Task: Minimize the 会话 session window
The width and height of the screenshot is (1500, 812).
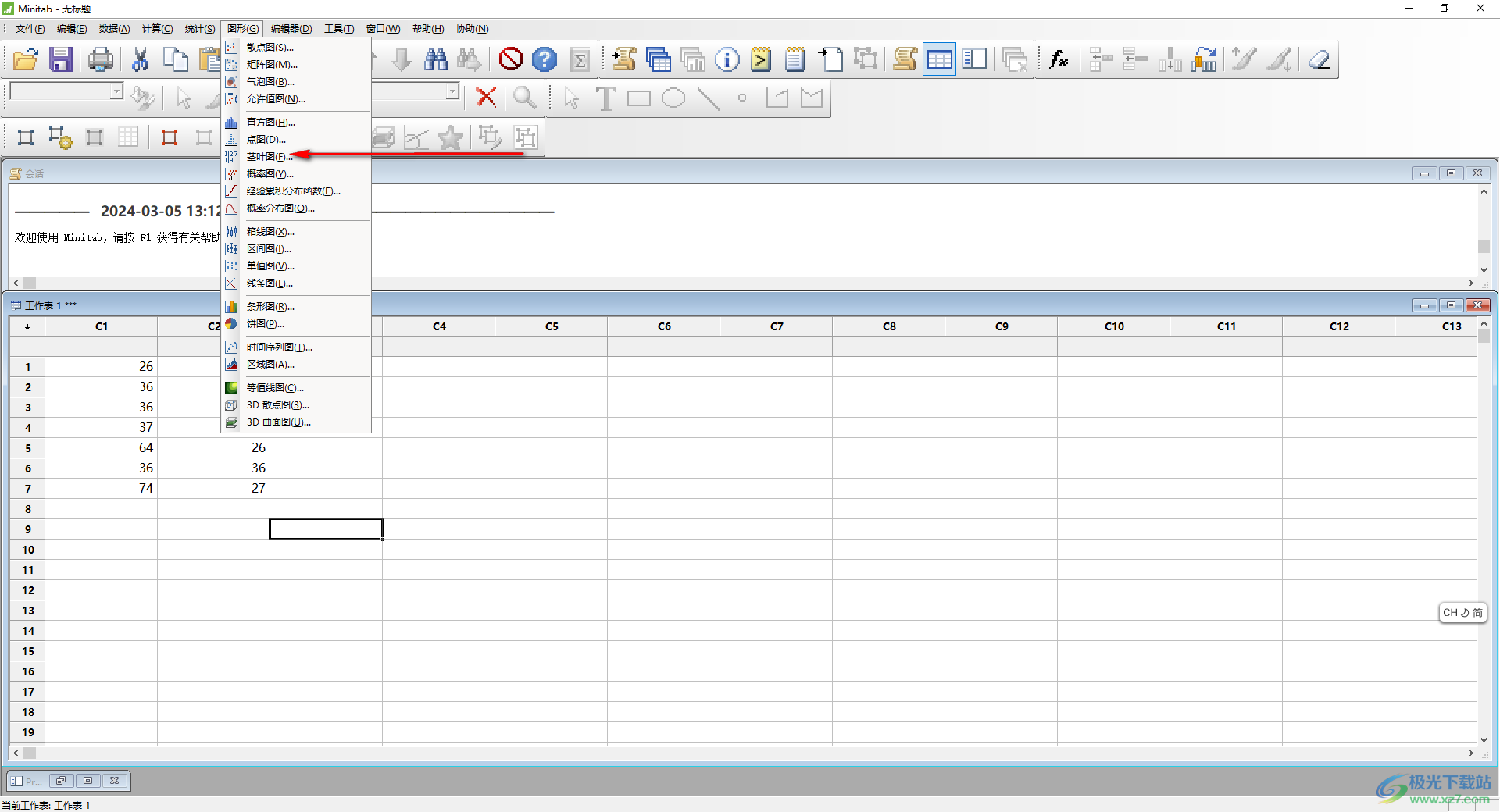Action: coord(1424,173)
